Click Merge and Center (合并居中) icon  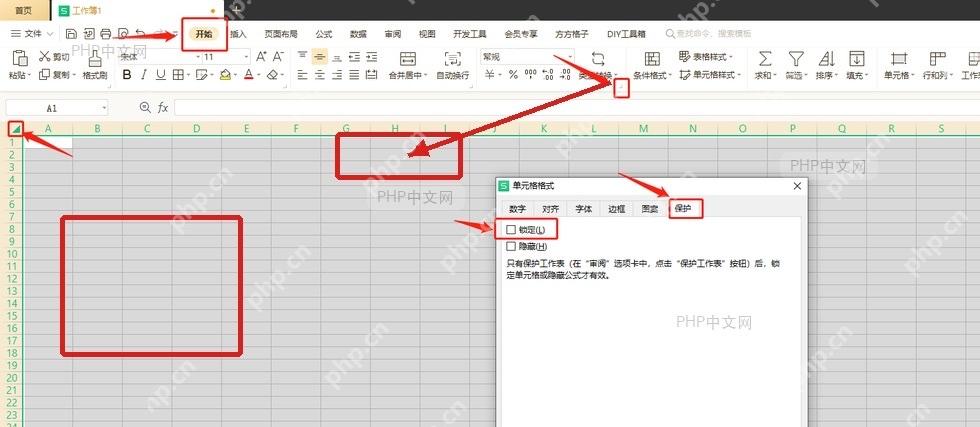point(408,59)
